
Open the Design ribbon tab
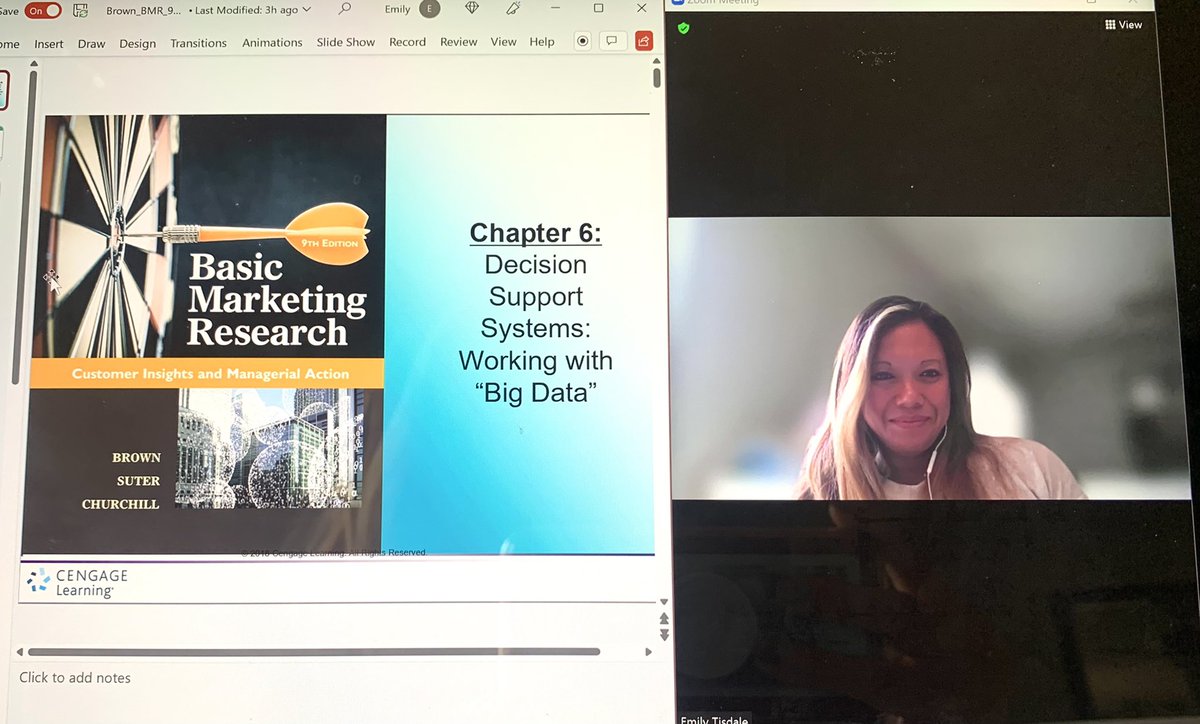tap(138, 43)
